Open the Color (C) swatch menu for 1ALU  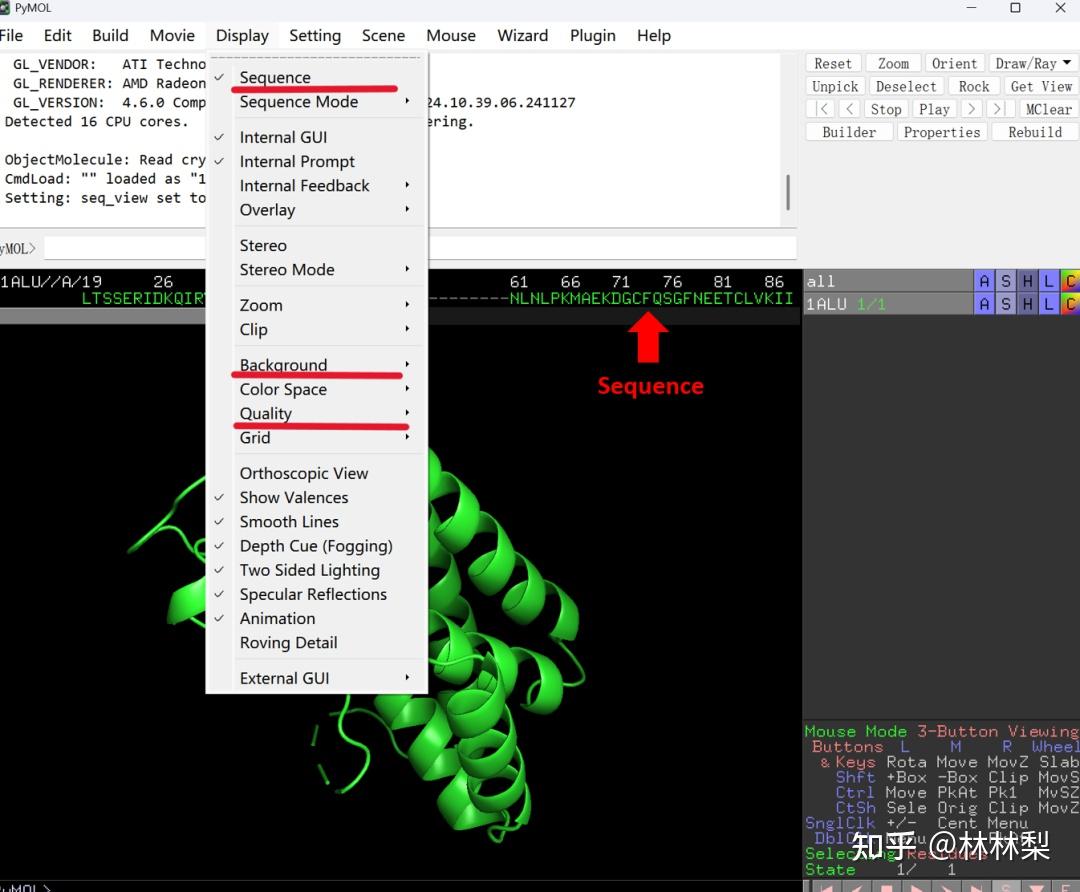[x=1070, y=304]
